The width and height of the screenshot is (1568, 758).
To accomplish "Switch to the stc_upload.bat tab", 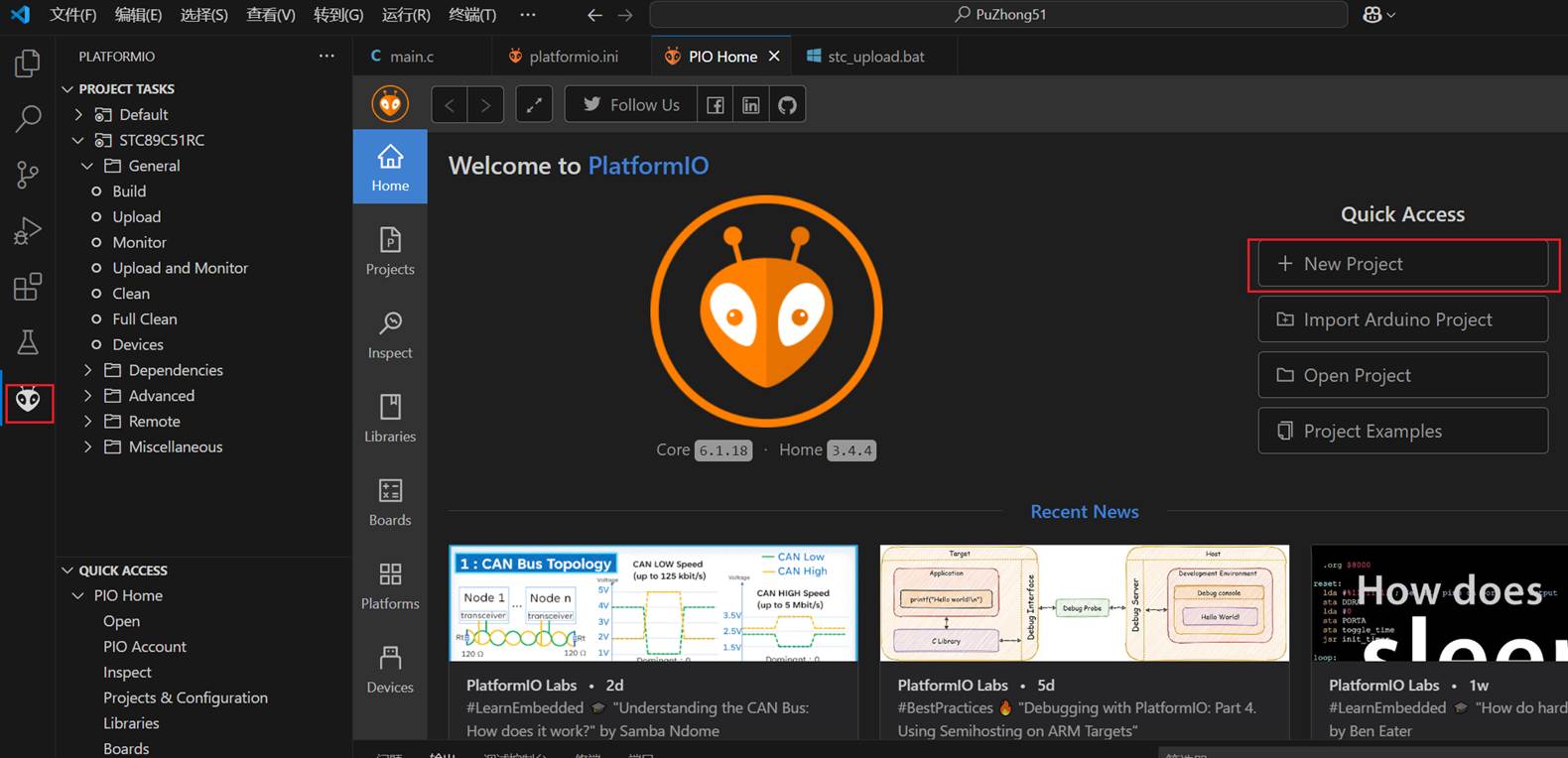I will pyautogui.click(x=875, y=57).
